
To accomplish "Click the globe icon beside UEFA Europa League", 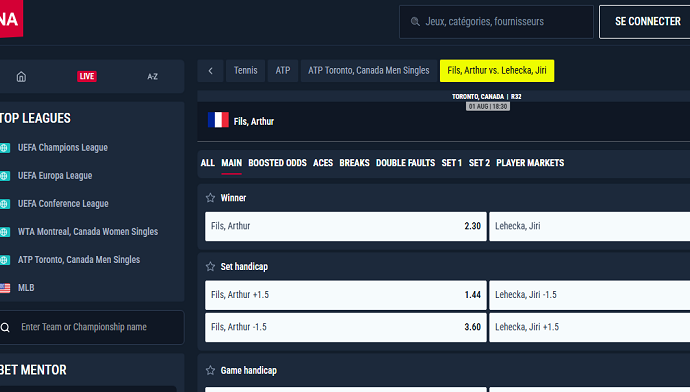I will 5,176.
